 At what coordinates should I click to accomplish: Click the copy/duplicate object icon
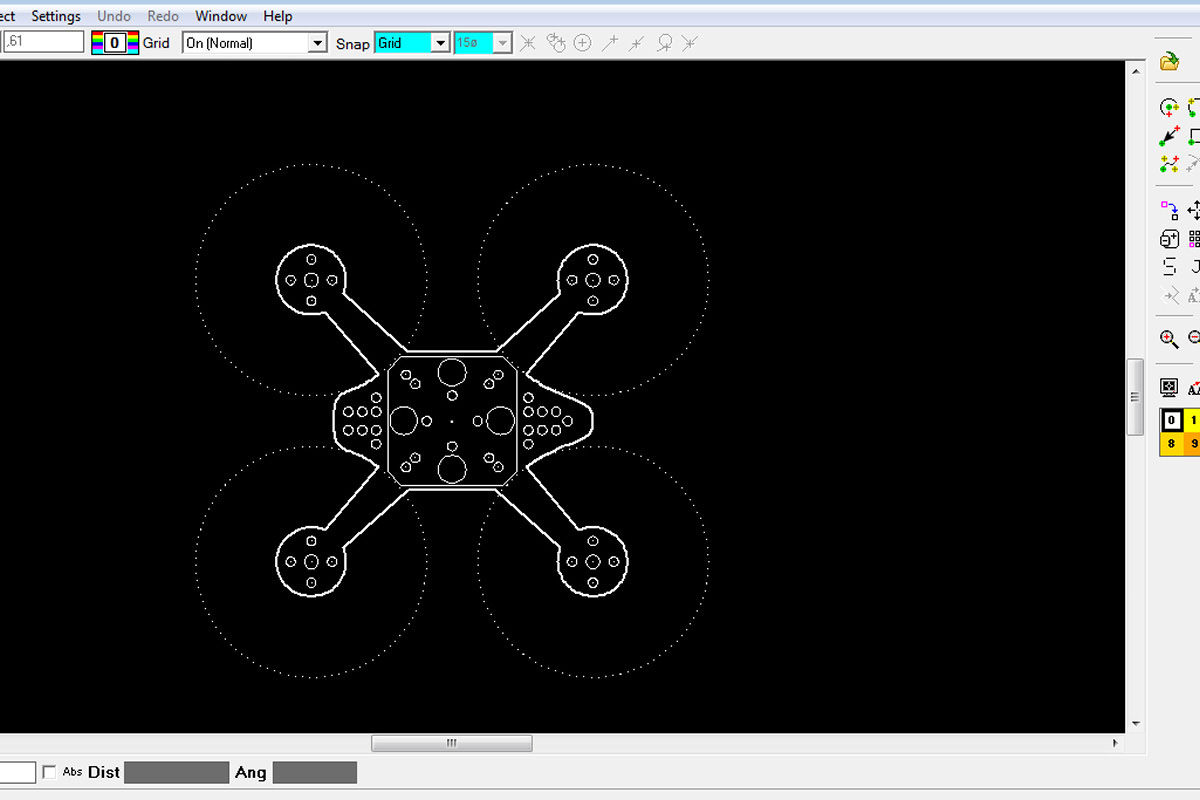(1169, 239)
